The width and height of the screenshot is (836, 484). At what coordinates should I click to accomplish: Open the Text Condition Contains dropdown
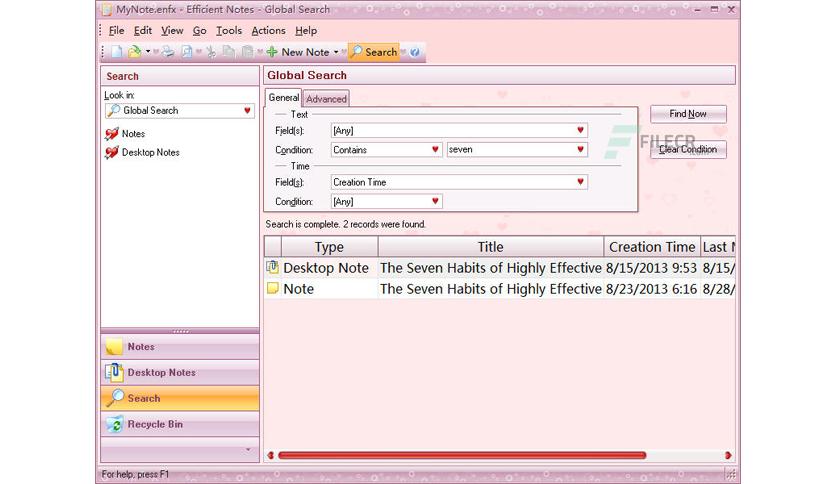coord(435,150)
